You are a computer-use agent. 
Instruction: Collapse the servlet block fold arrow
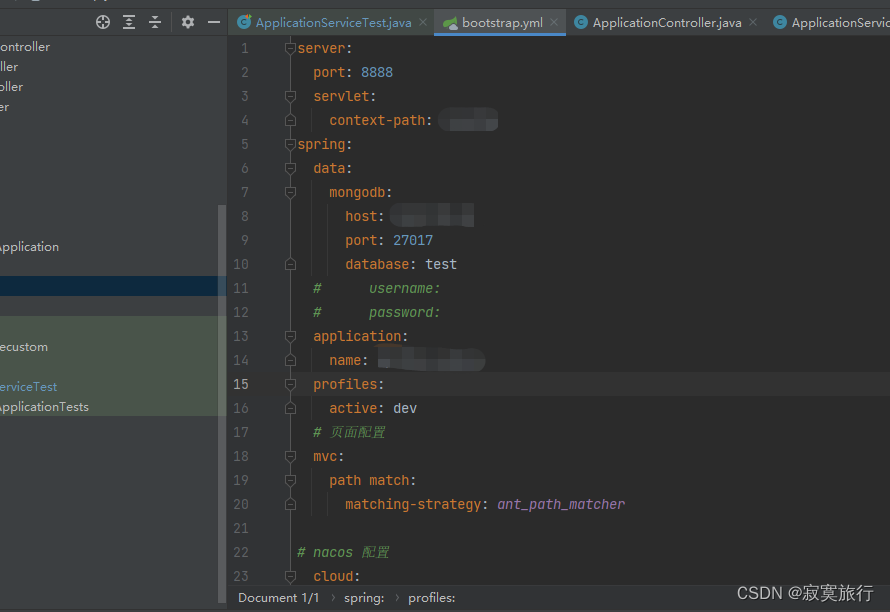click(x=292, y=95)
